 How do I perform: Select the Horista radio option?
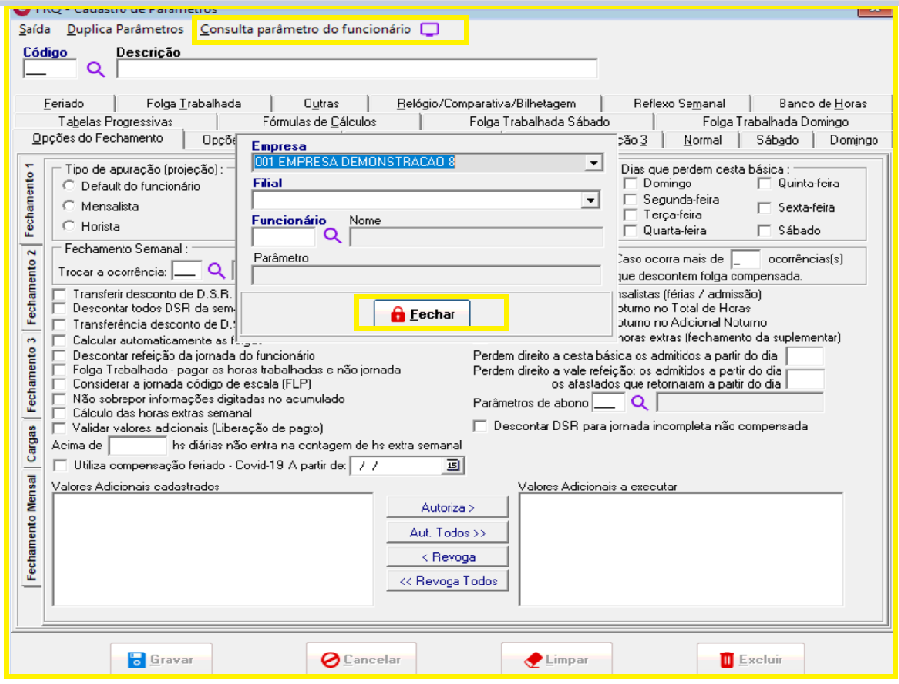click(x=69, y=226)
